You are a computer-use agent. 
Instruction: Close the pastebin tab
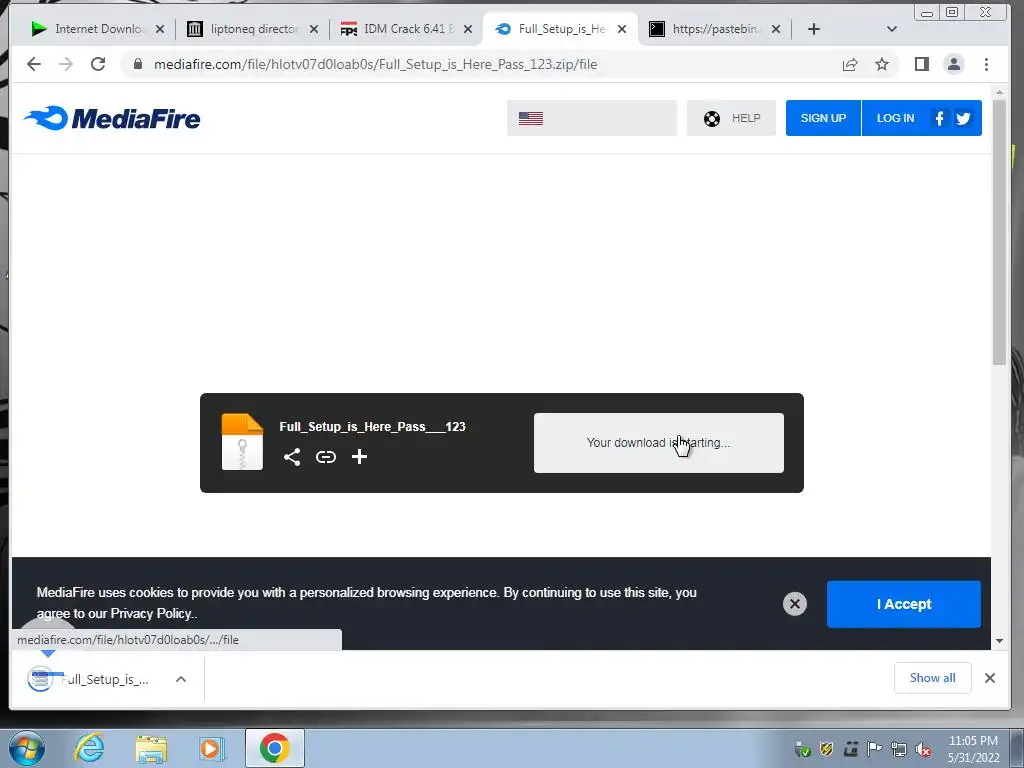pos(776,29)
